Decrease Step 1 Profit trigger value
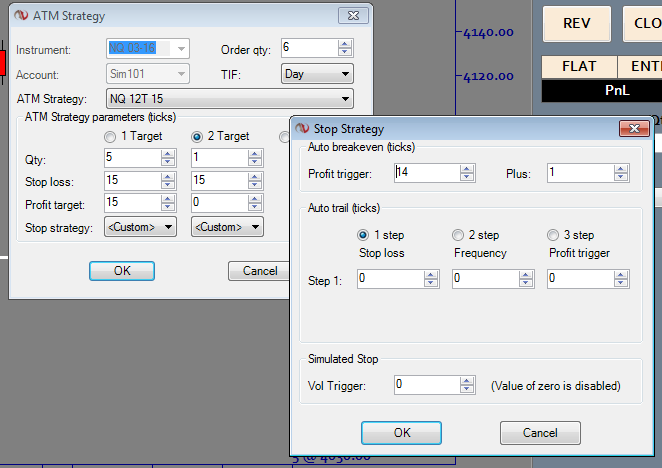This screenshot has height=468, width=662. click(621, 283)
